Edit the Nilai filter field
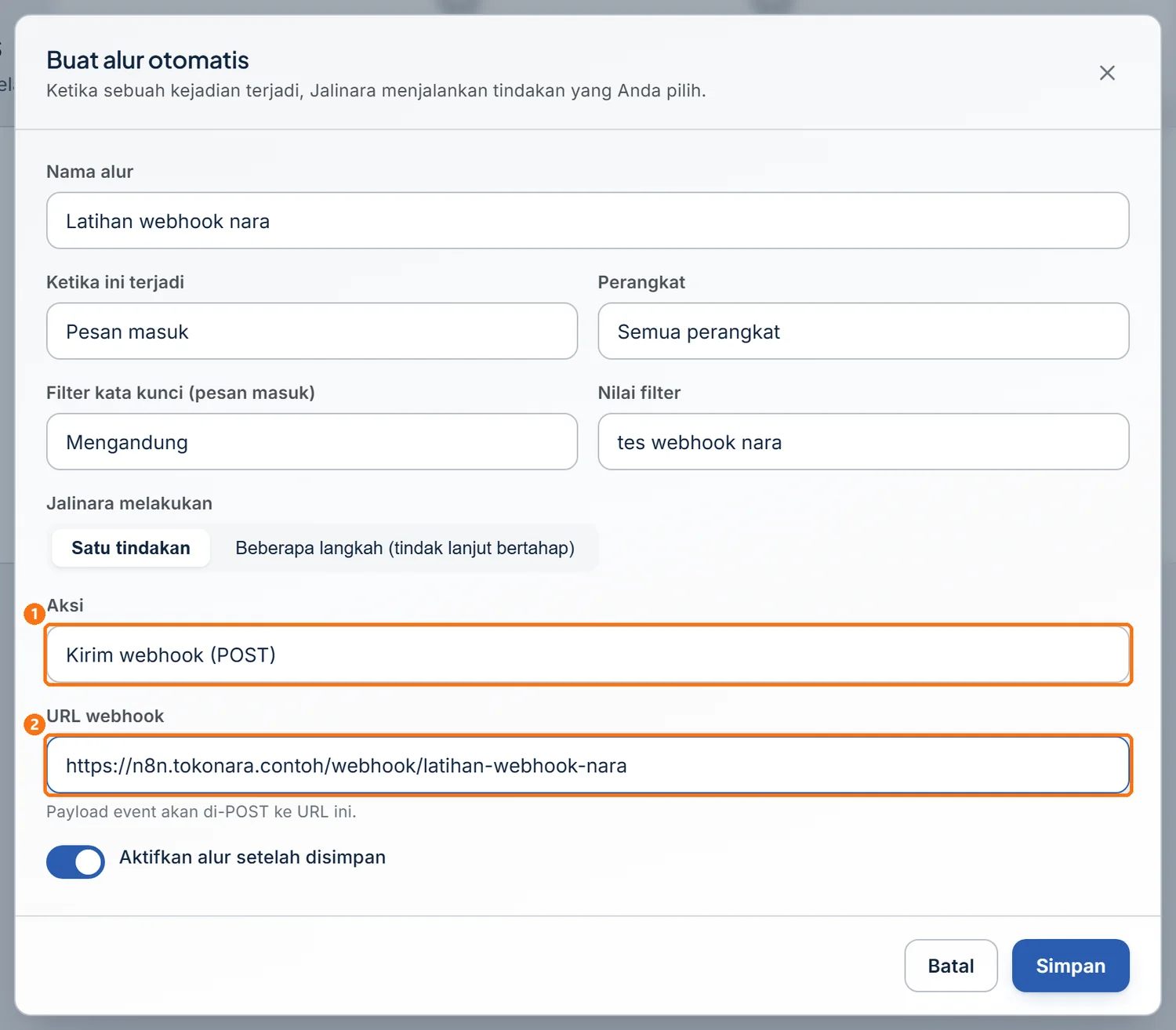1176x1030 pixels. coord(863,442)
